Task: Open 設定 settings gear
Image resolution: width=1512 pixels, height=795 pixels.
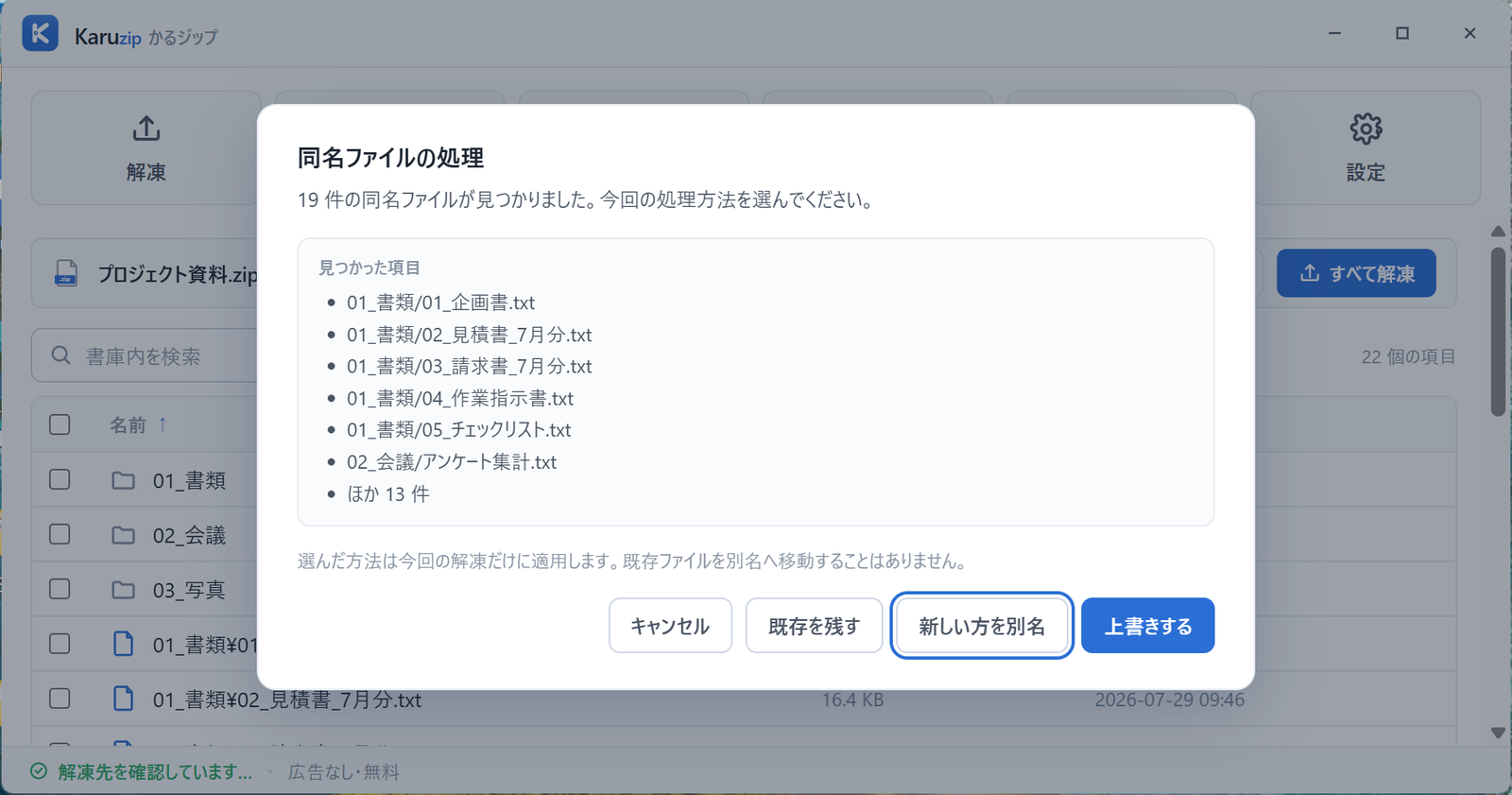Action: (1366, 147)
